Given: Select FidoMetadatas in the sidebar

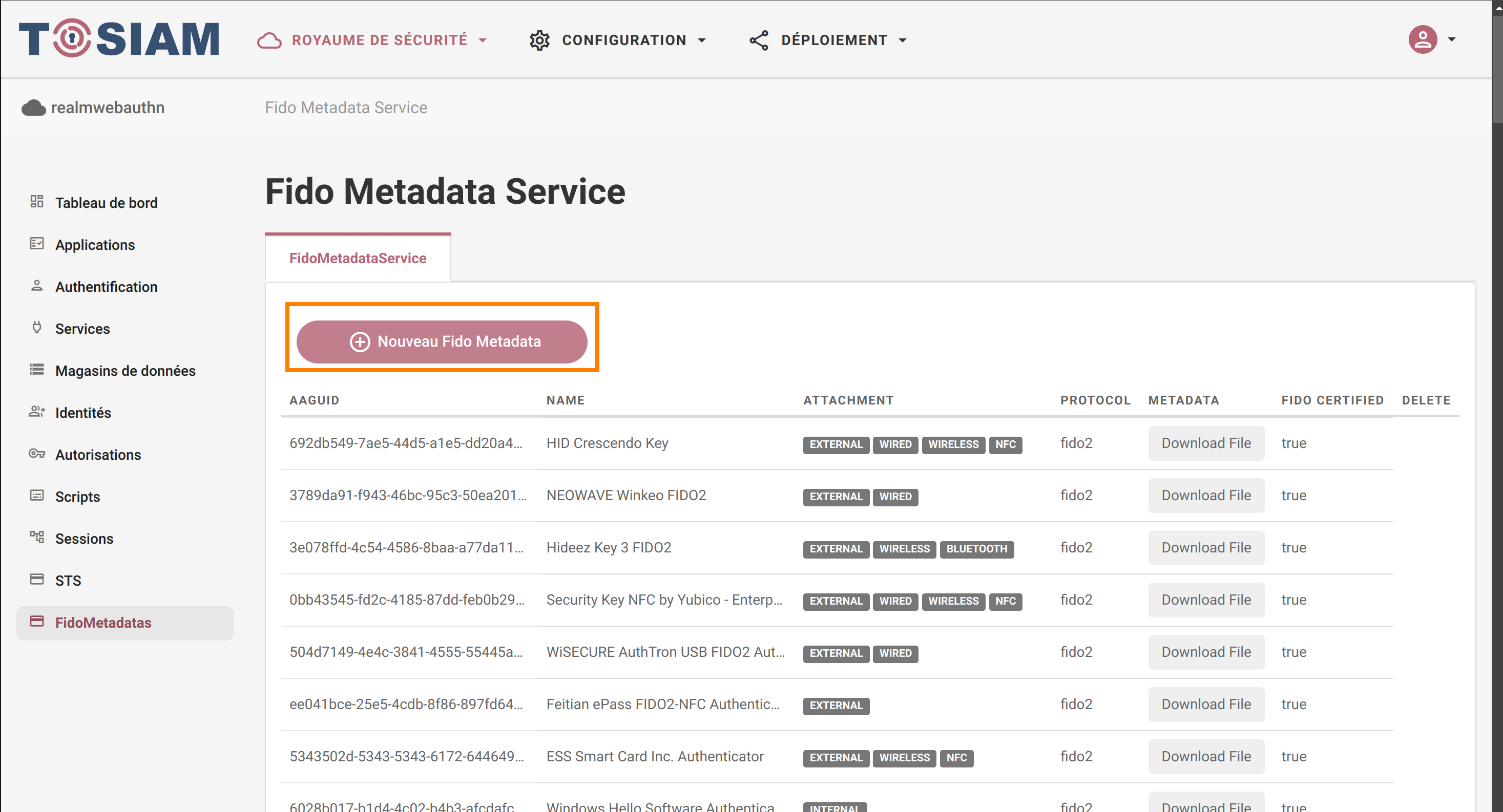Looking at the screenshot, I should 125,623.
